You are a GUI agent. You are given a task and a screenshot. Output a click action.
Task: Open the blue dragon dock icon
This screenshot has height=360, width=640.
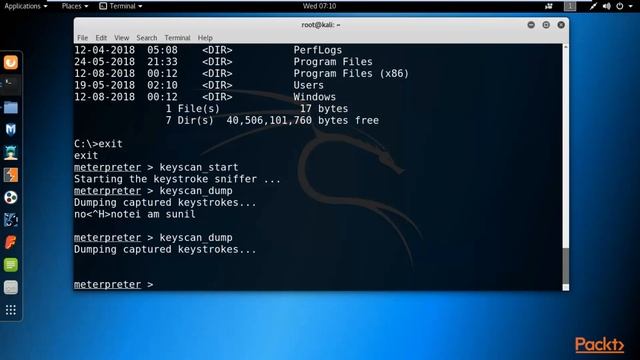click(11, 220)
